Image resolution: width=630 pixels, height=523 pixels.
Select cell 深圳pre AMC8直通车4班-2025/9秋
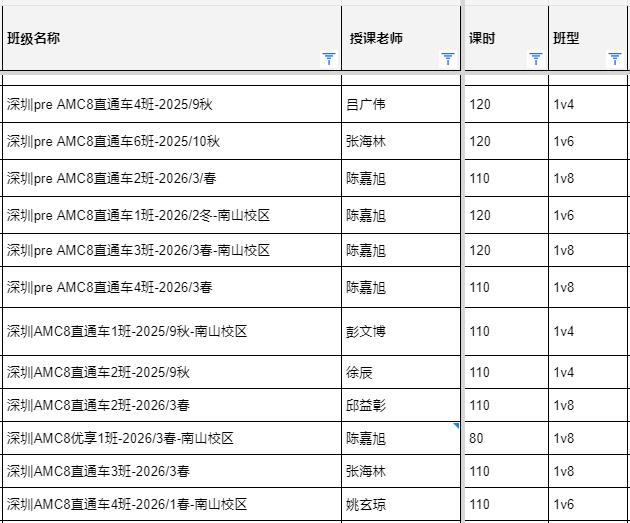[x=172, y=104]
